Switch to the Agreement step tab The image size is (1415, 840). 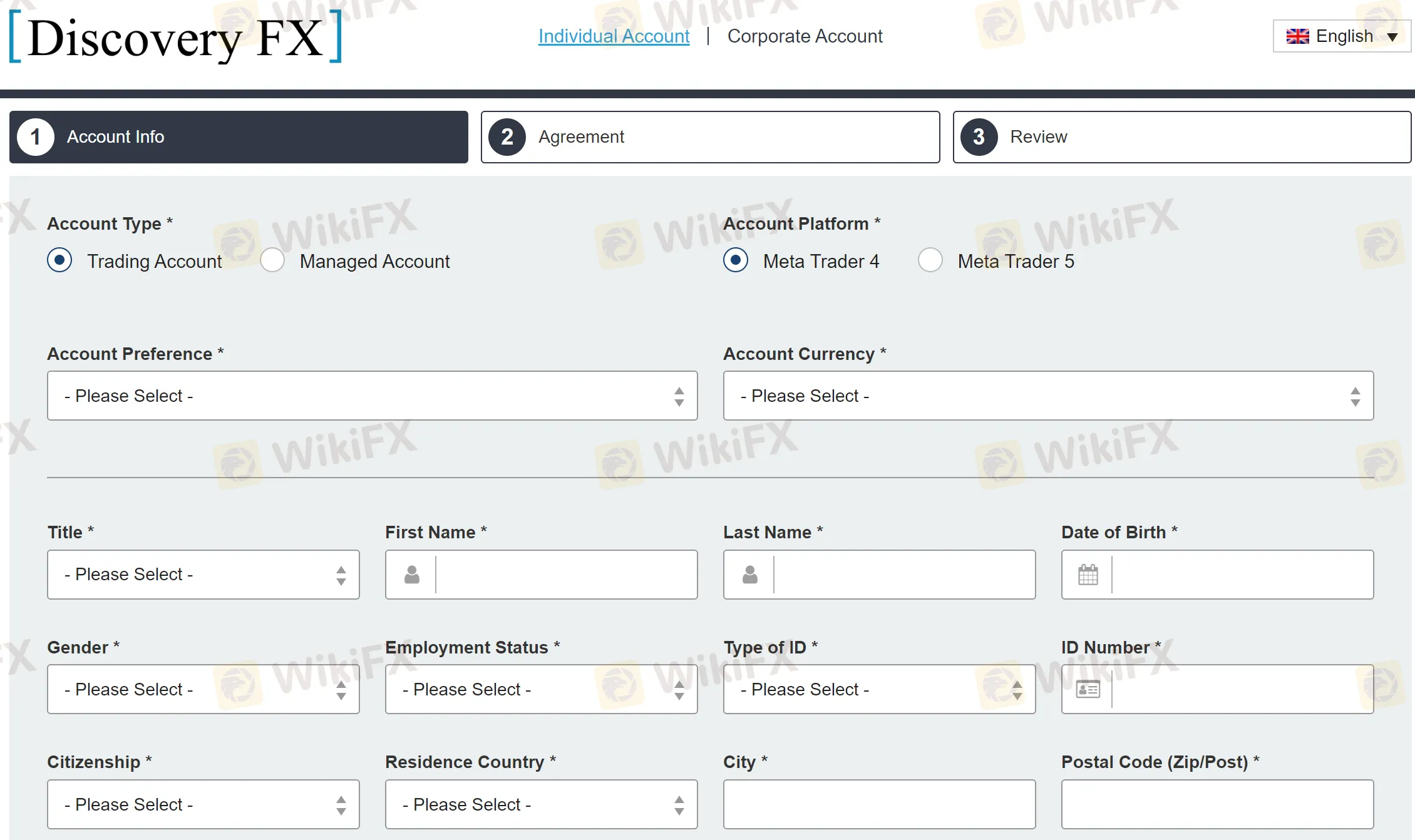coord(710,137)
